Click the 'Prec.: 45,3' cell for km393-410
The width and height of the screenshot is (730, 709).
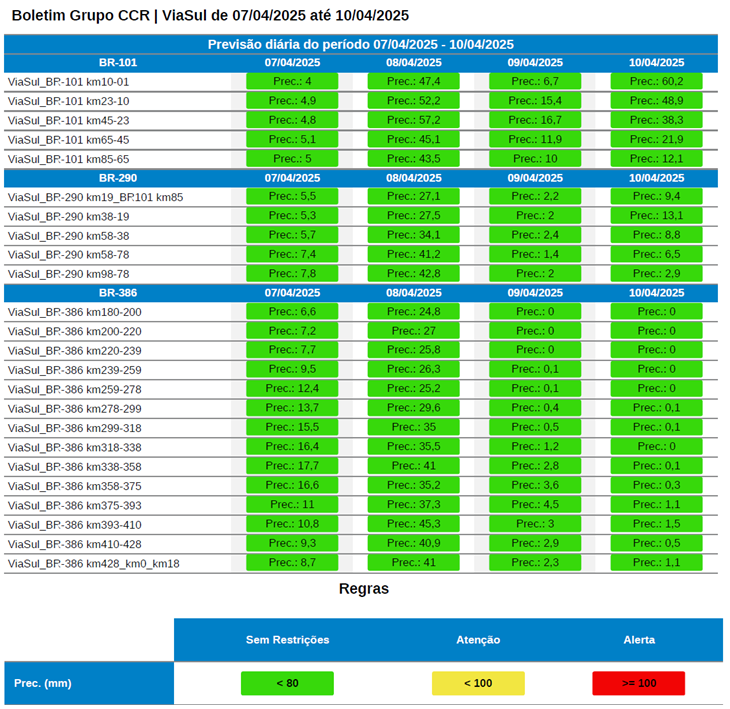click(x=413, y=524)
